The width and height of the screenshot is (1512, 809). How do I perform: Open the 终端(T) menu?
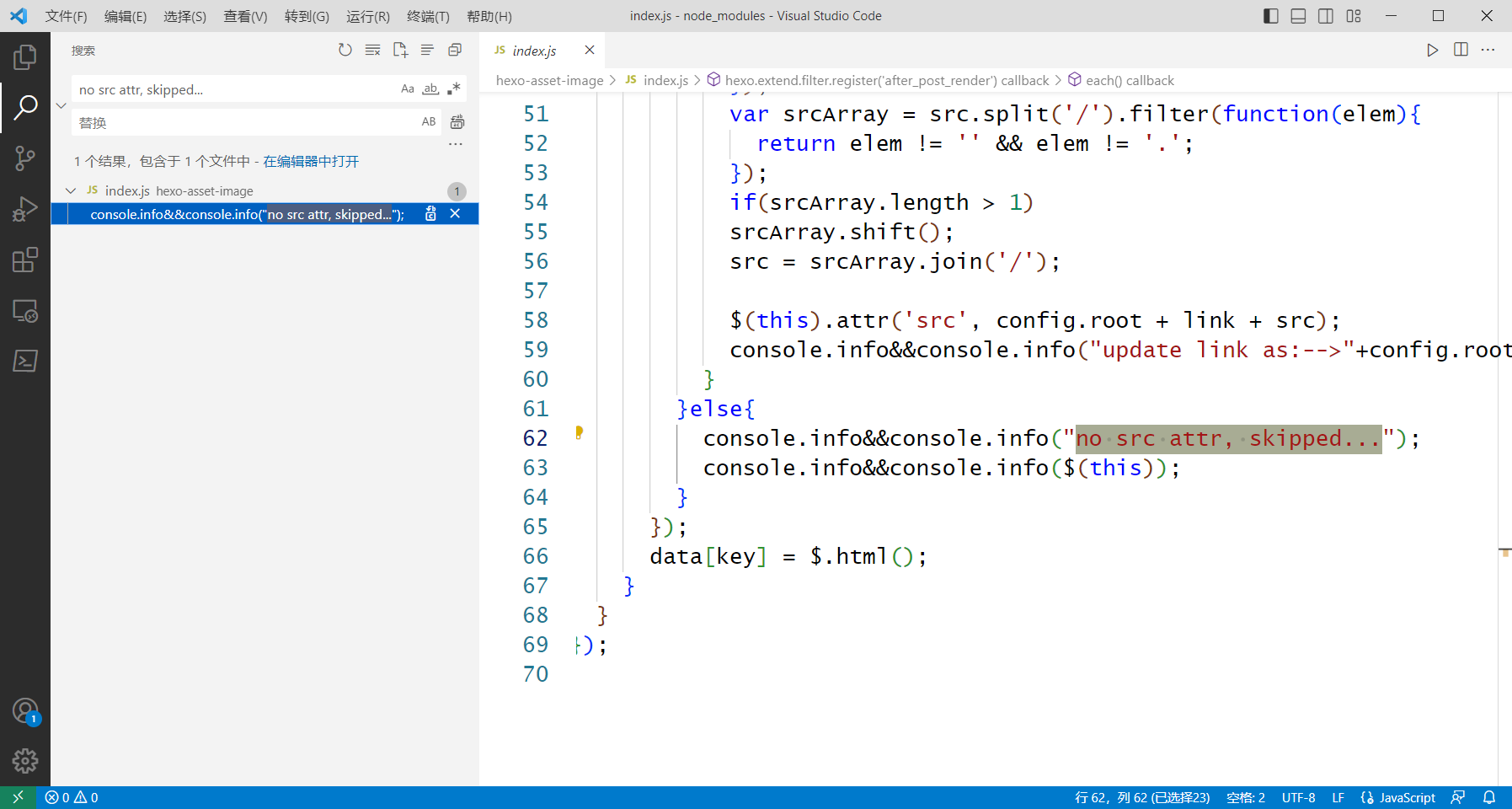428,16
